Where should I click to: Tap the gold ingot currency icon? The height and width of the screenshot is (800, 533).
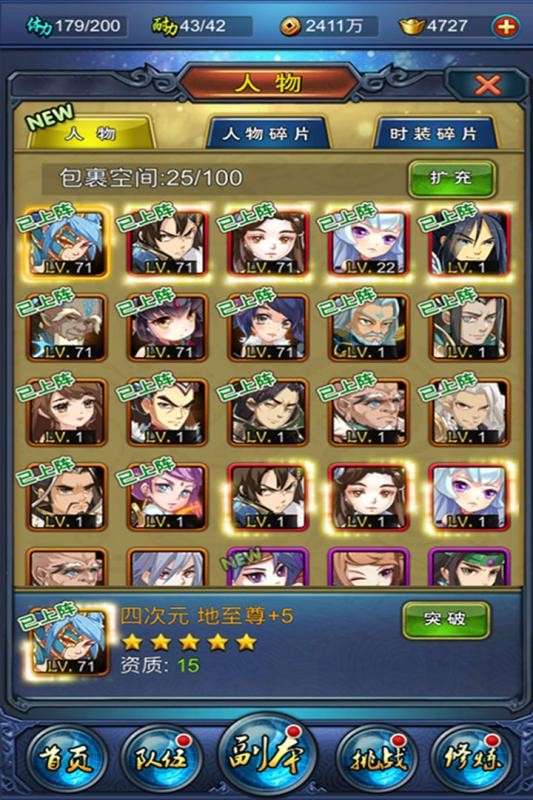411,26
